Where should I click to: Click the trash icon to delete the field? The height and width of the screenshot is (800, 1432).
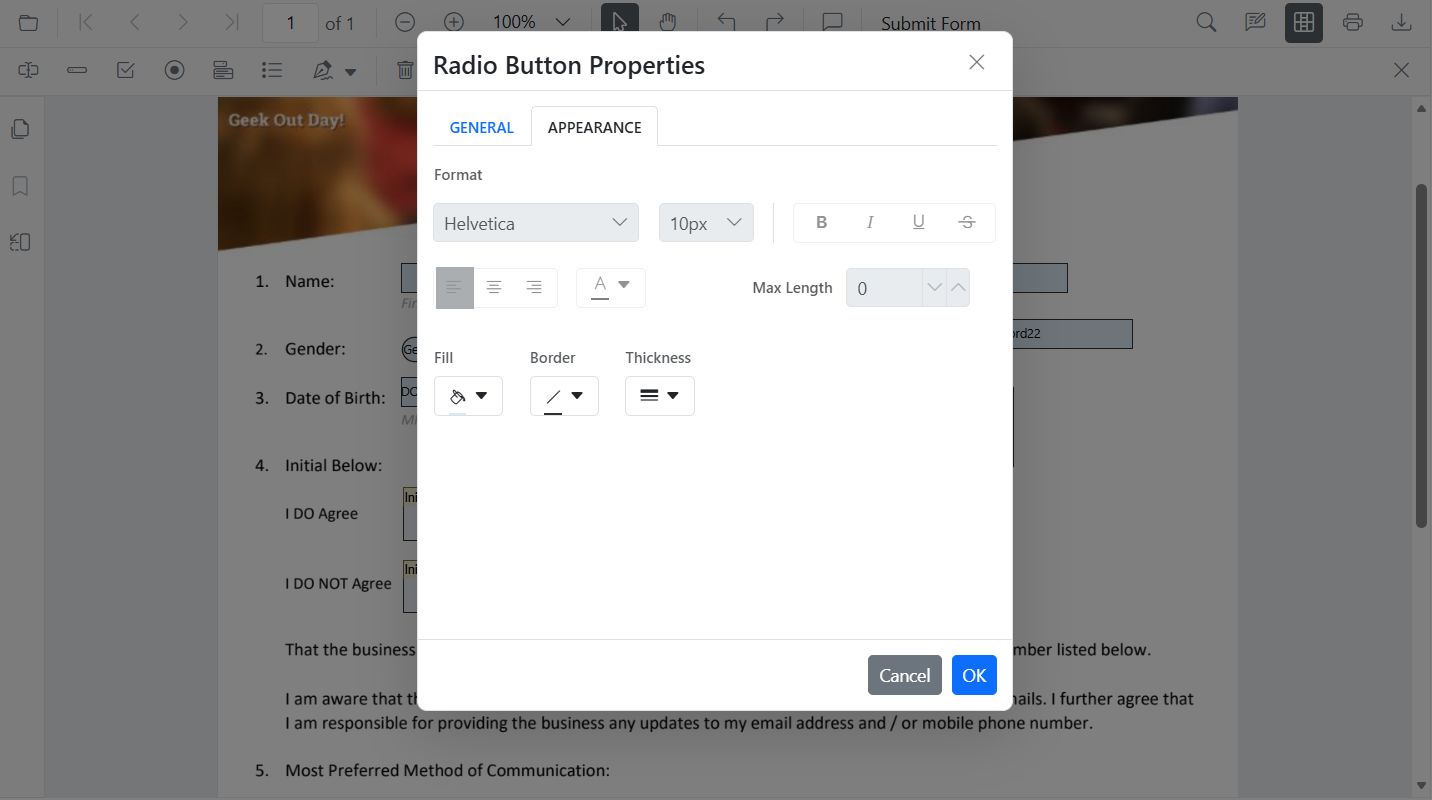tap(404, 70)
